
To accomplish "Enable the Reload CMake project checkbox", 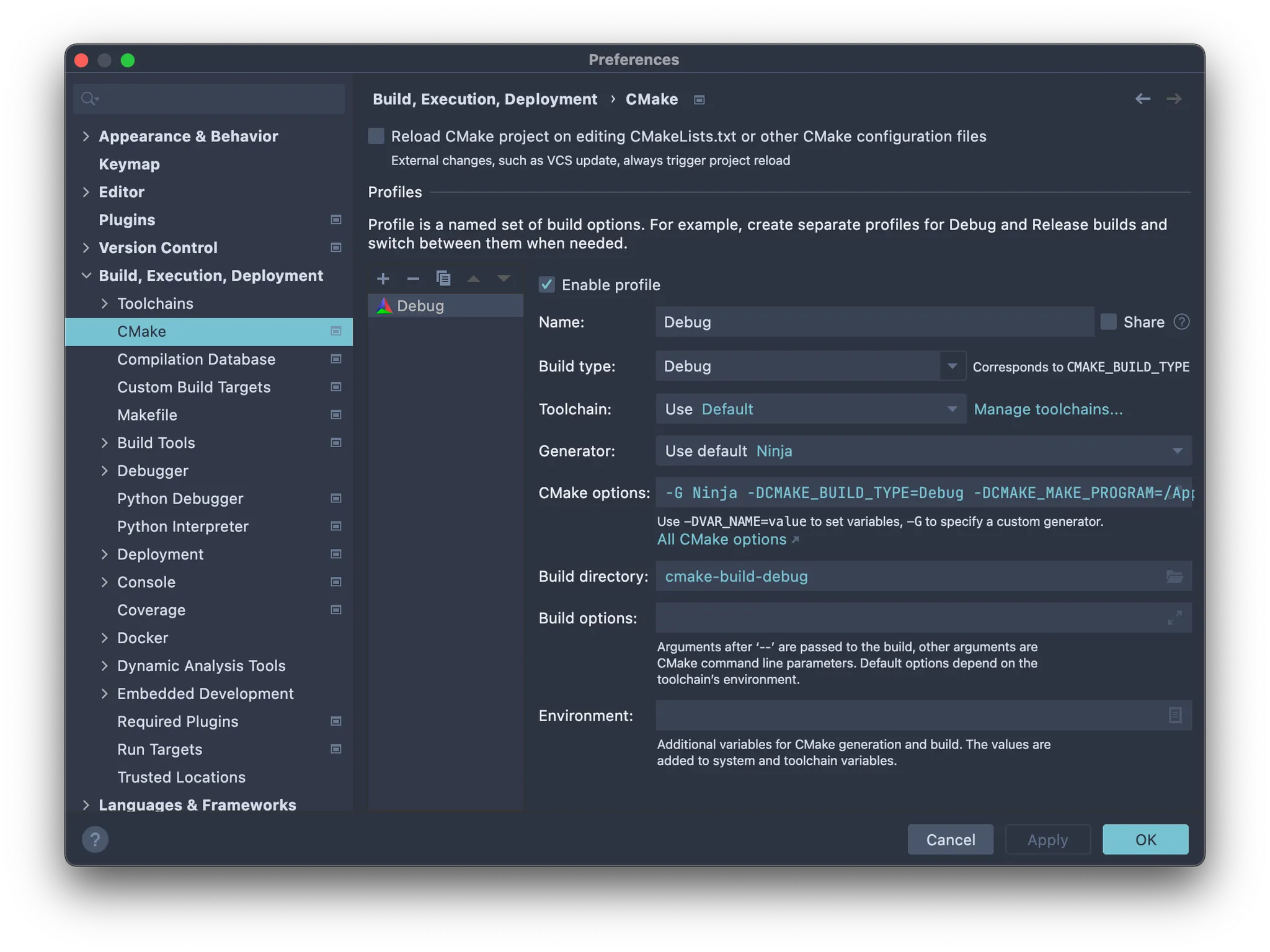I will (x=376, y=136).
